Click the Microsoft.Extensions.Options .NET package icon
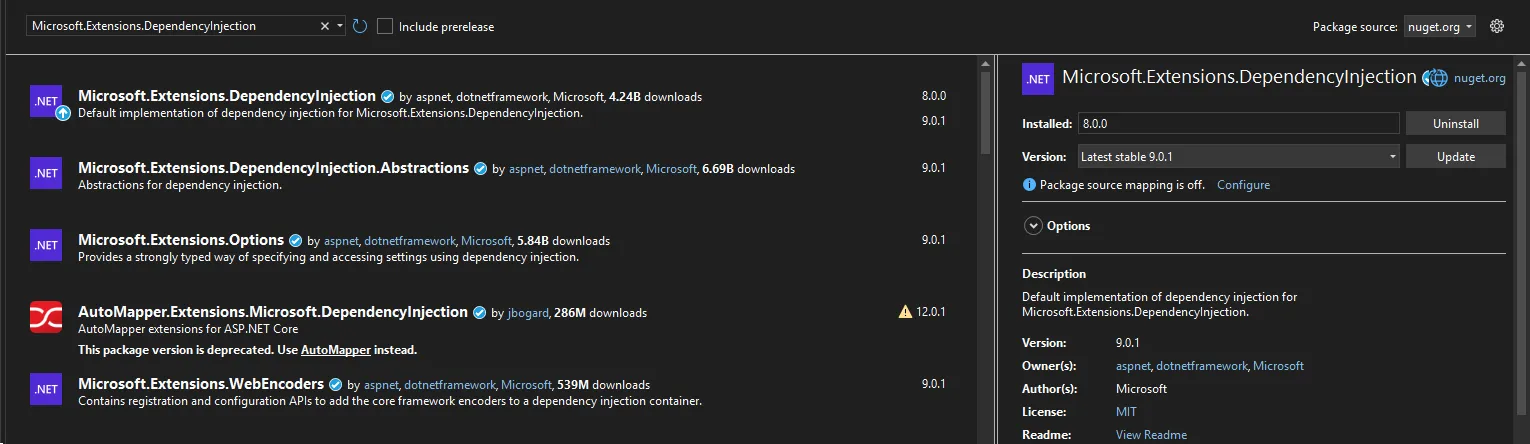This screenshot has width=1530, height=444. click(46, 245)
